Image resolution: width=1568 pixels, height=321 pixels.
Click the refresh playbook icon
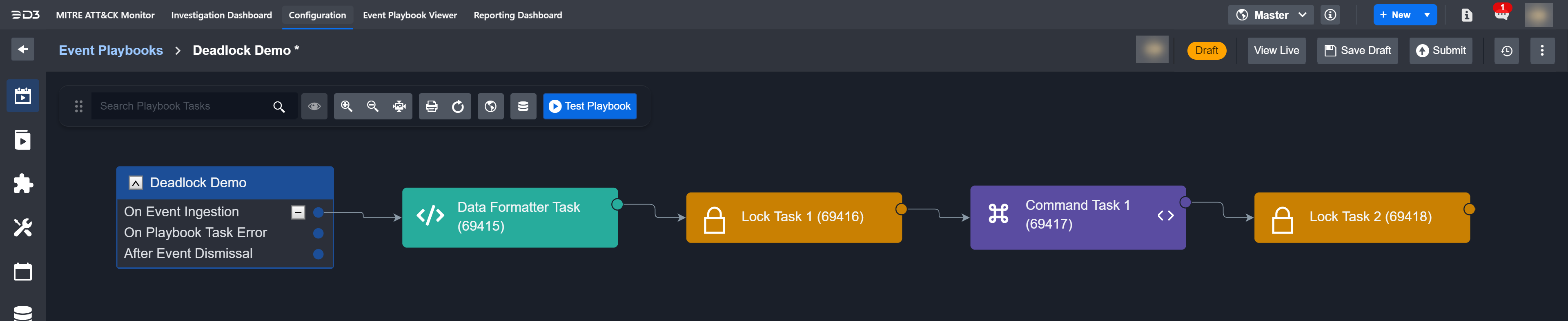click(458, 106)
